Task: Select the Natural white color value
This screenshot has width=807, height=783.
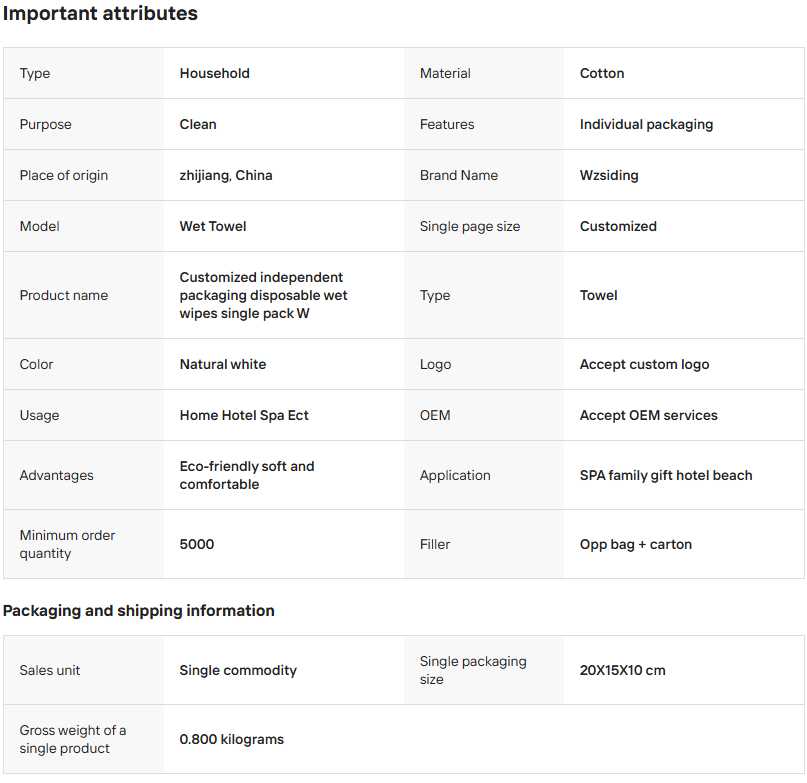Action: (x=223, y=364)
